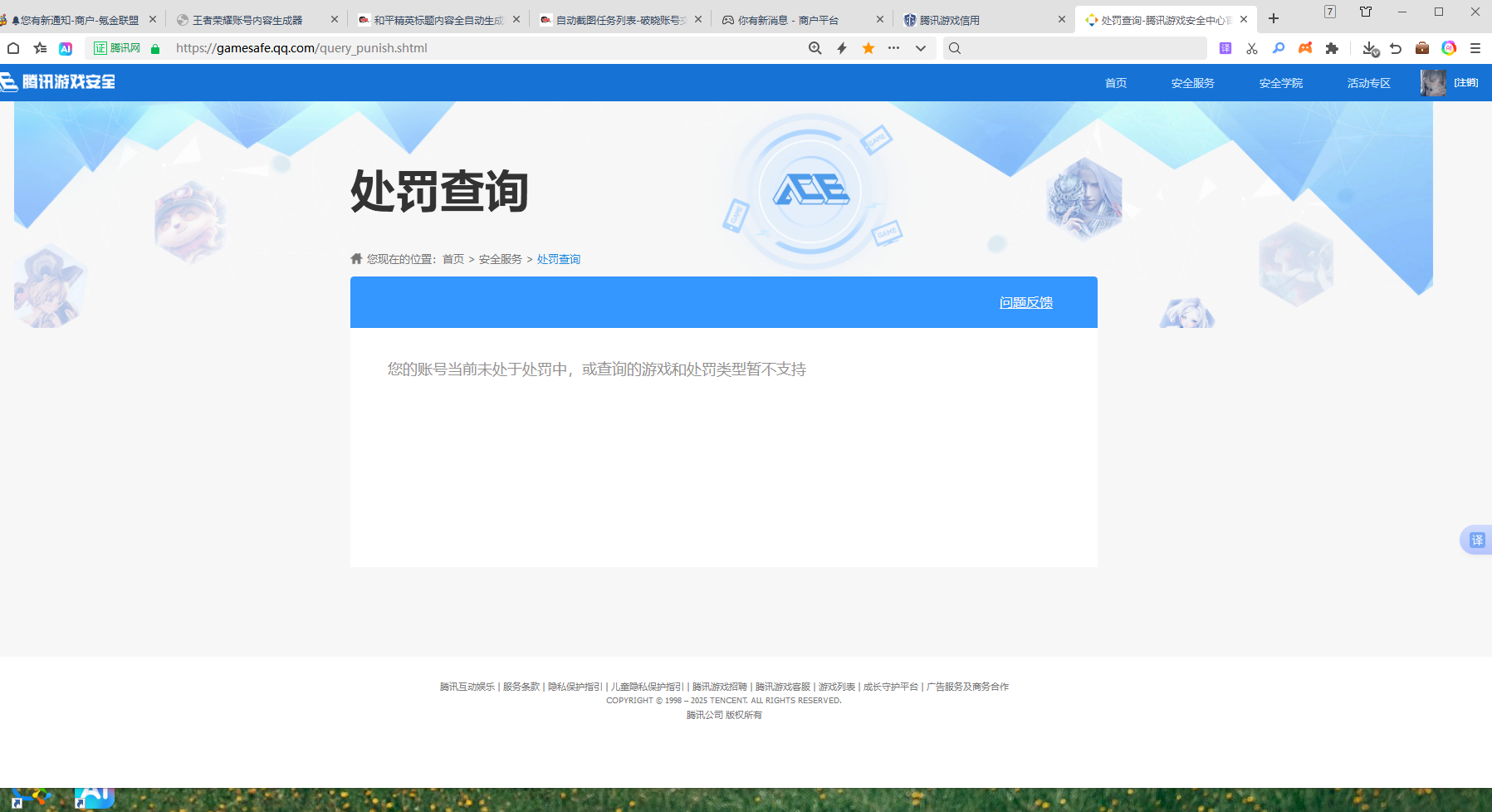This screenshot has height=812, width=1492.
Task: Click the AI assistant icon beside favorites
Action: pyautogui.click(x=66, y=48)
